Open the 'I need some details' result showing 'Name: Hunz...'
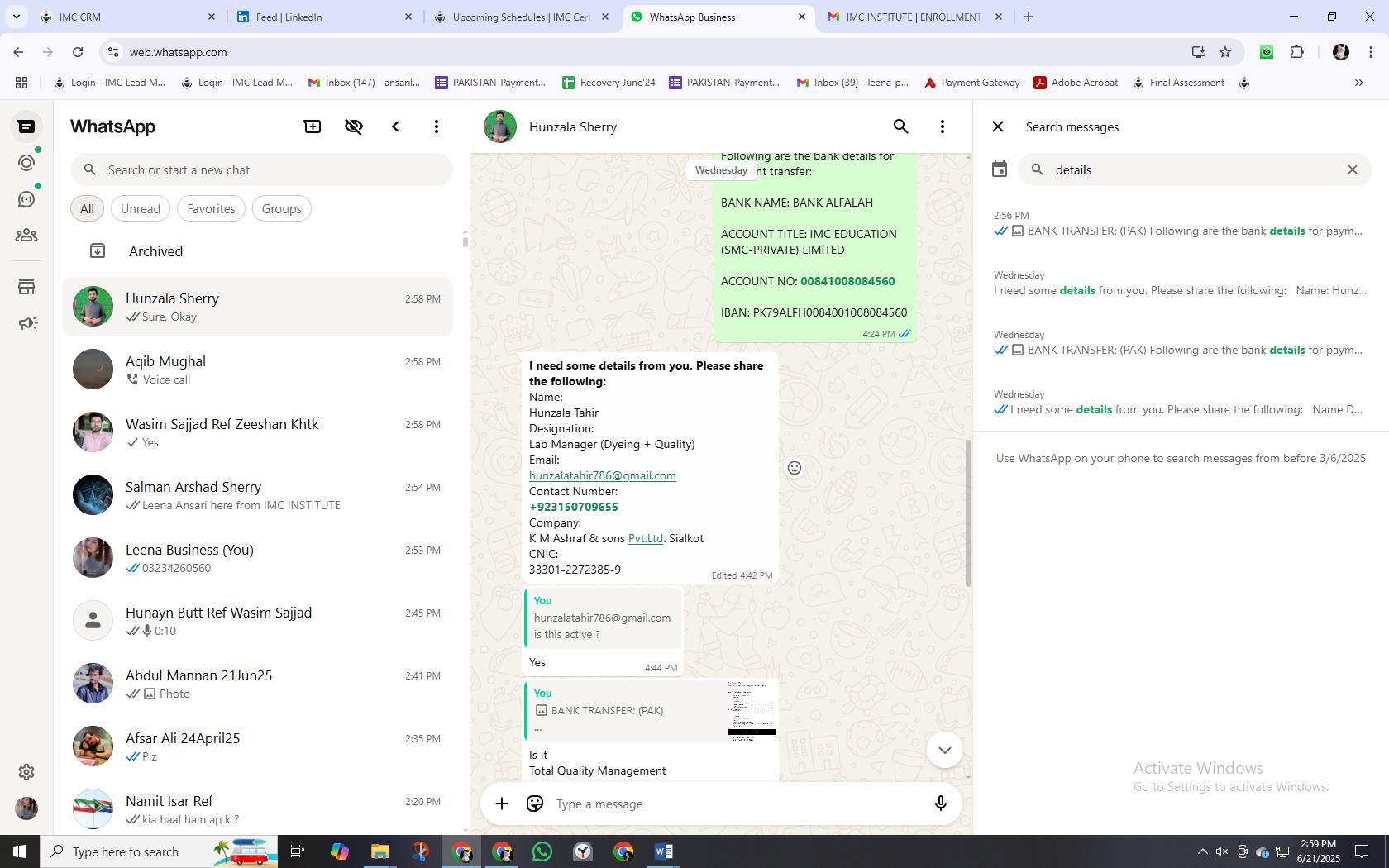Viewport: 1389px width, 868px height. pyautogui.click(x=1179, y=283)
